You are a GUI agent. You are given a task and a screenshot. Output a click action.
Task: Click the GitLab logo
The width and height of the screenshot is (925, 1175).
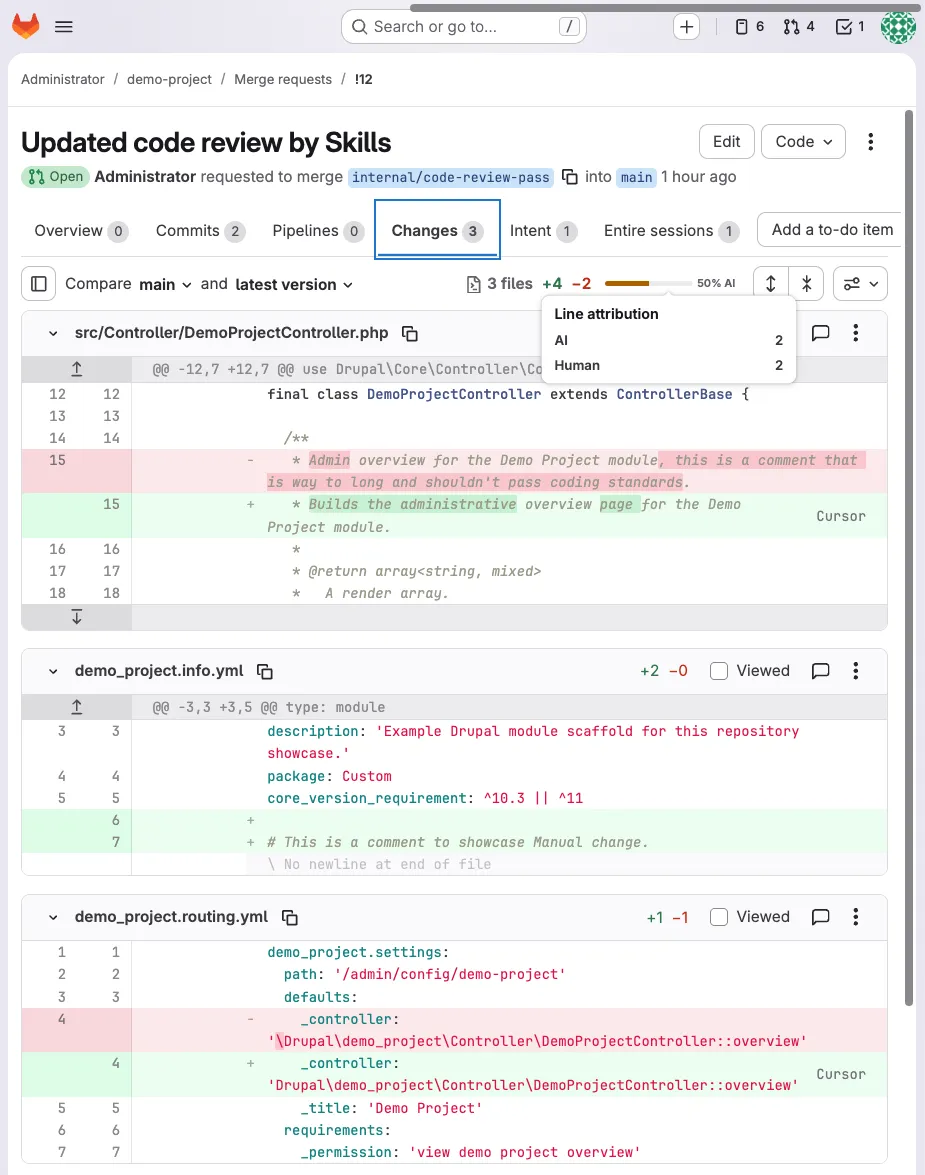(25, 27)
